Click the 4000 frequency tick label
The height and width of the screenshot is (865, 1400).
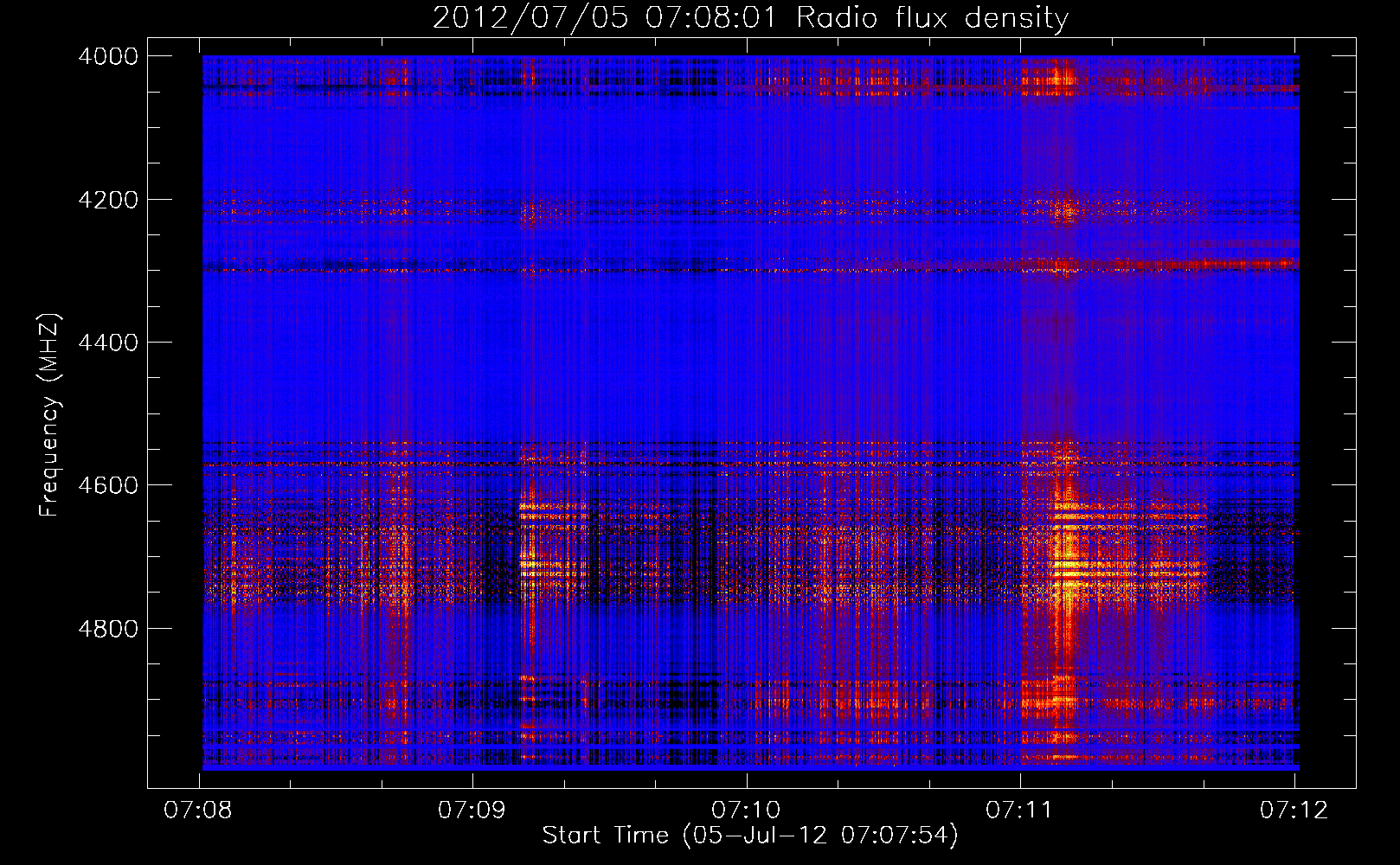click(x=108, y=56)
